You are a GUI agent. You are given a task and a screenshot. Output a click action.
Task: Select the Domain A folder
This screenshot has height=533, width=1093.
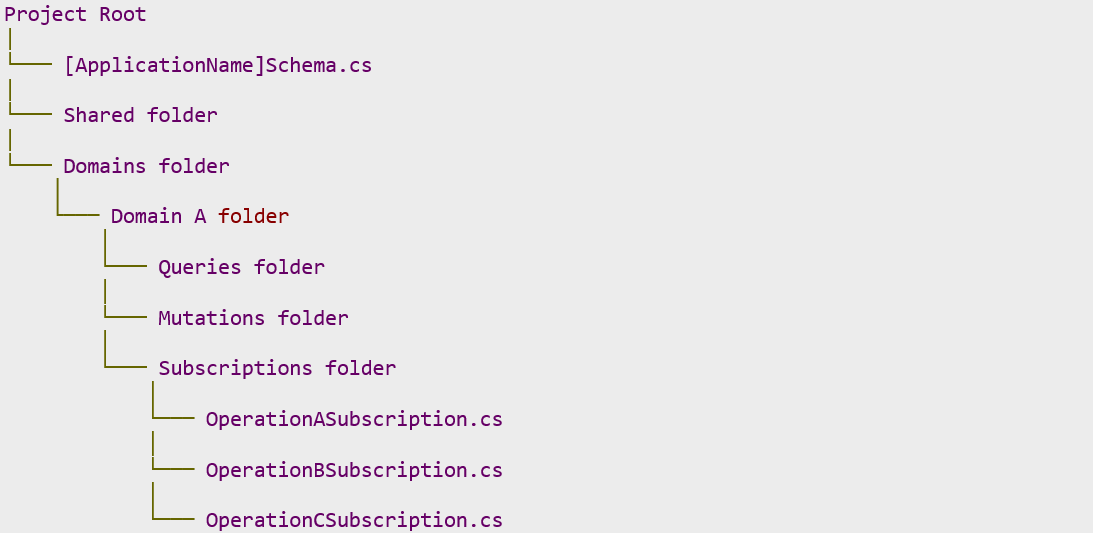coord(199,217)
